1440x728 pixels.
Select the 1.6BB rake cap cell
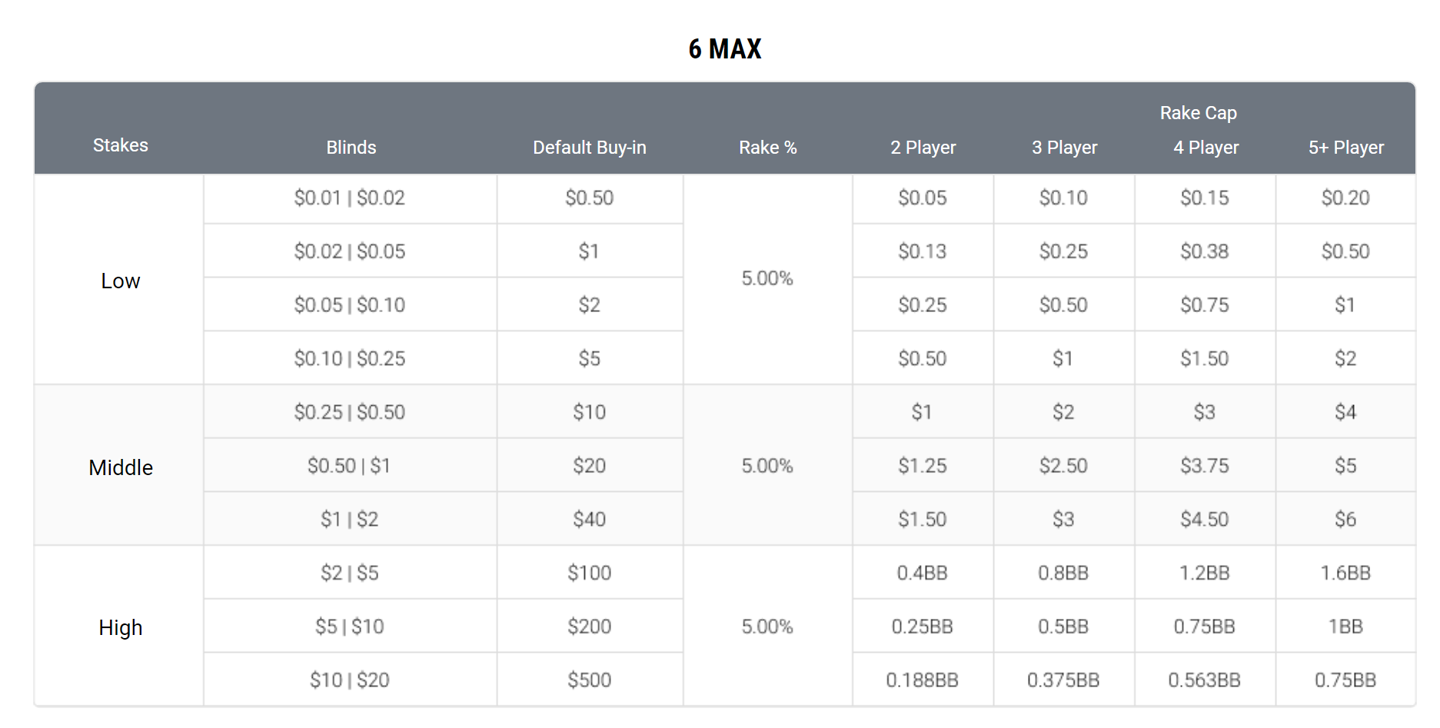pyautogui.click(x=1345, y=573)
